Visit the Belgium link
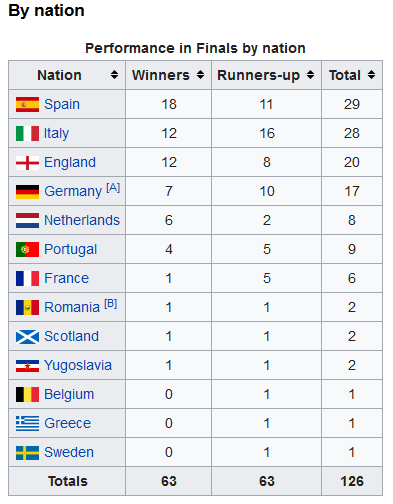Screen dimensions: 393x504 (x=69, y=395)
